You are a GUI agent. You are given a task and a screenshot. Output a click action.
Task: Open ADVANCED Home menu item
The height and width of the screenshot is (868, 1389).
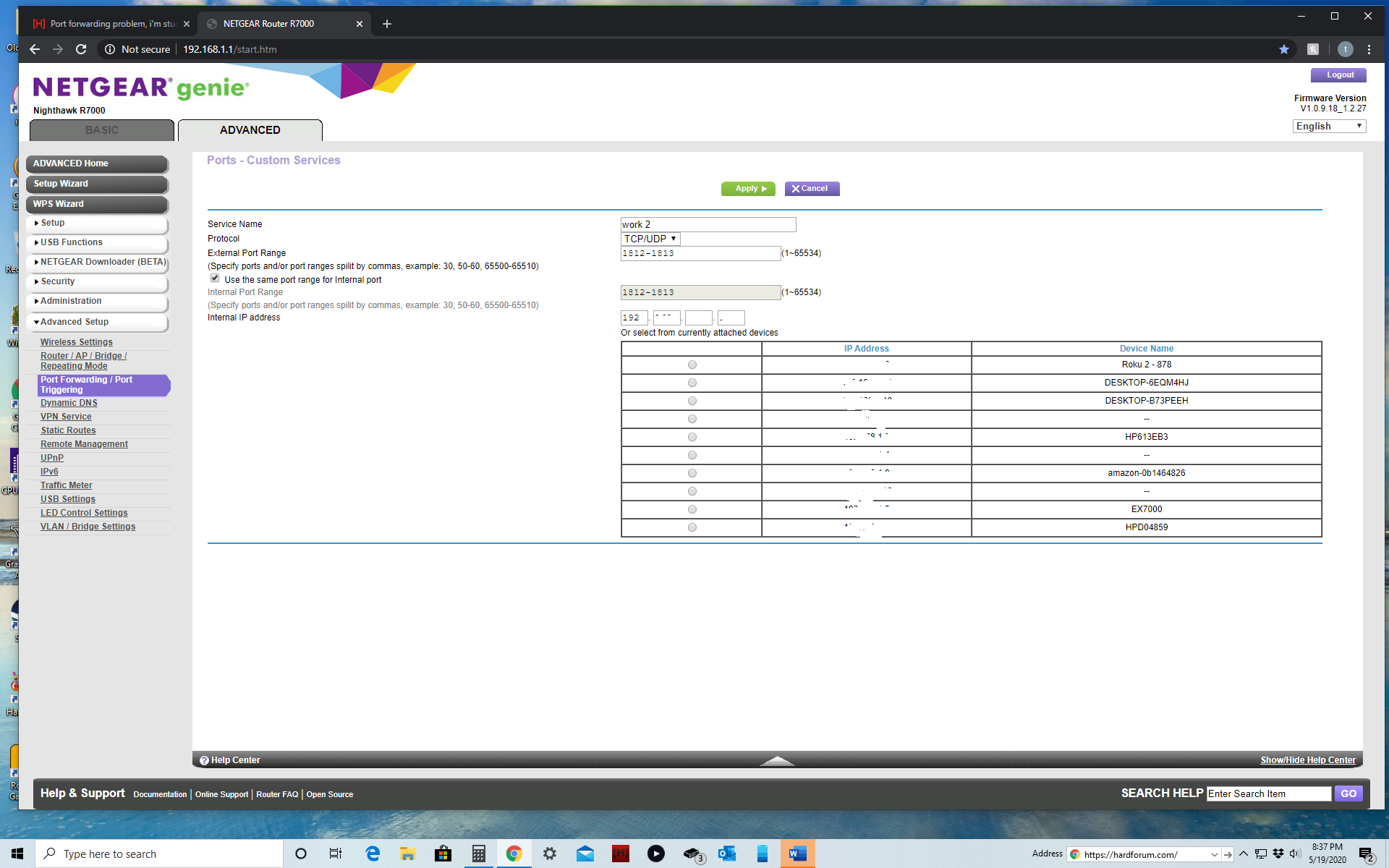click(97, 164)
